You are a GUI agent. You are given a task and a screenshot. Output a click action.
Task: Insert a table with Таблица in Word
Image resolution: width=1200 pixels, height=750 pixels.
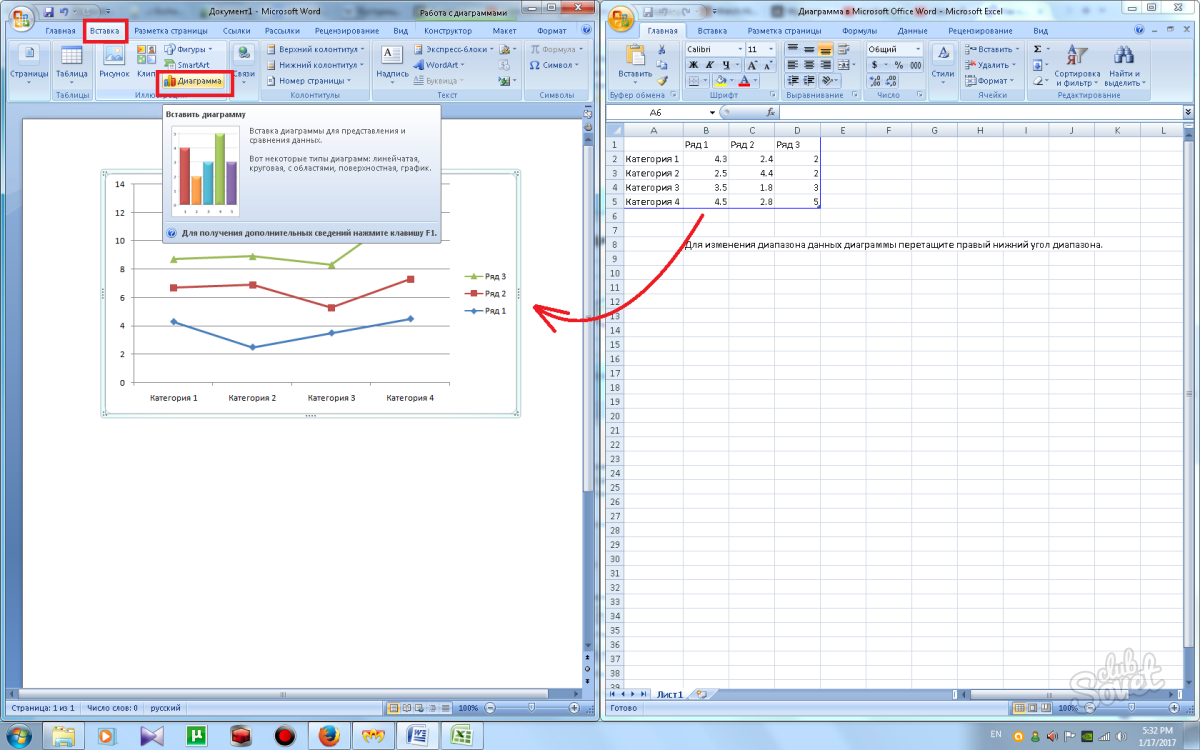[x=71, y=64]
